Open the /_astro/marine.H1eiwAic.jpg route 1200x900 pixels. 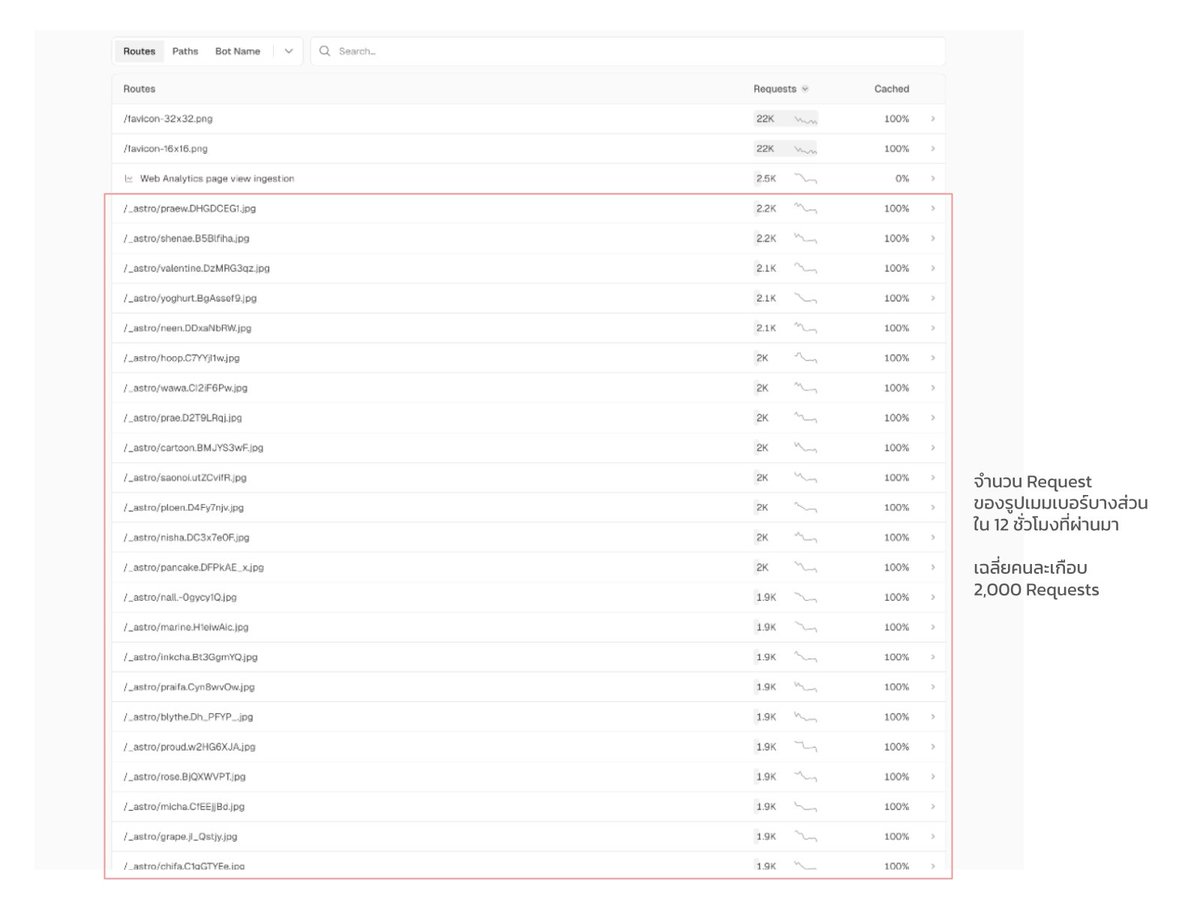[186, 628]
